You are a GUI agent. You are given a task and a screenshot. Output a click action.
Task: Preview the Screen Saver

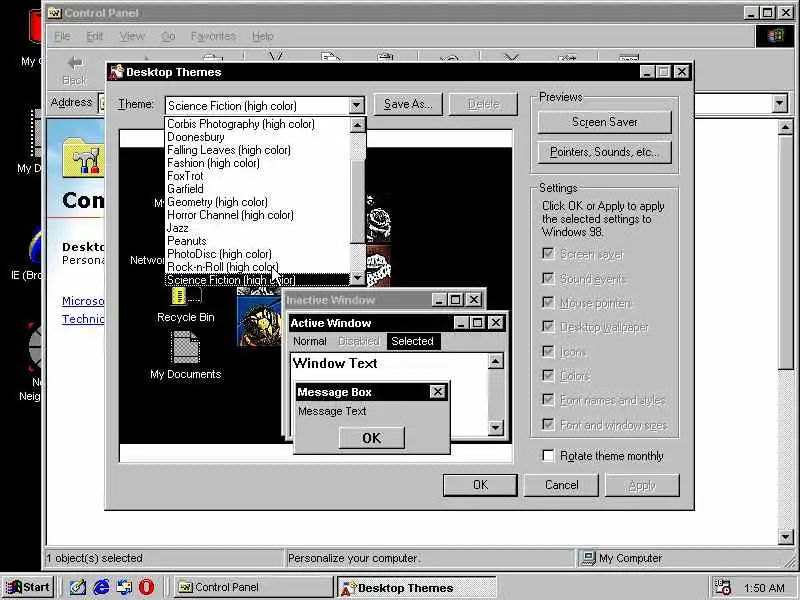pos(605,122)
